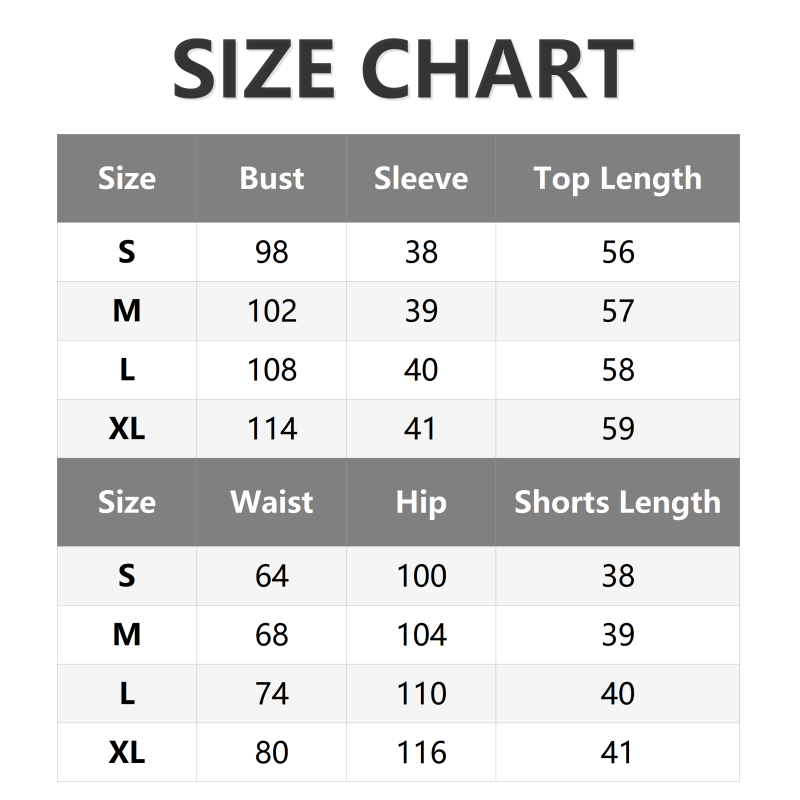Select the bust value 98 cell

[272, 252]
